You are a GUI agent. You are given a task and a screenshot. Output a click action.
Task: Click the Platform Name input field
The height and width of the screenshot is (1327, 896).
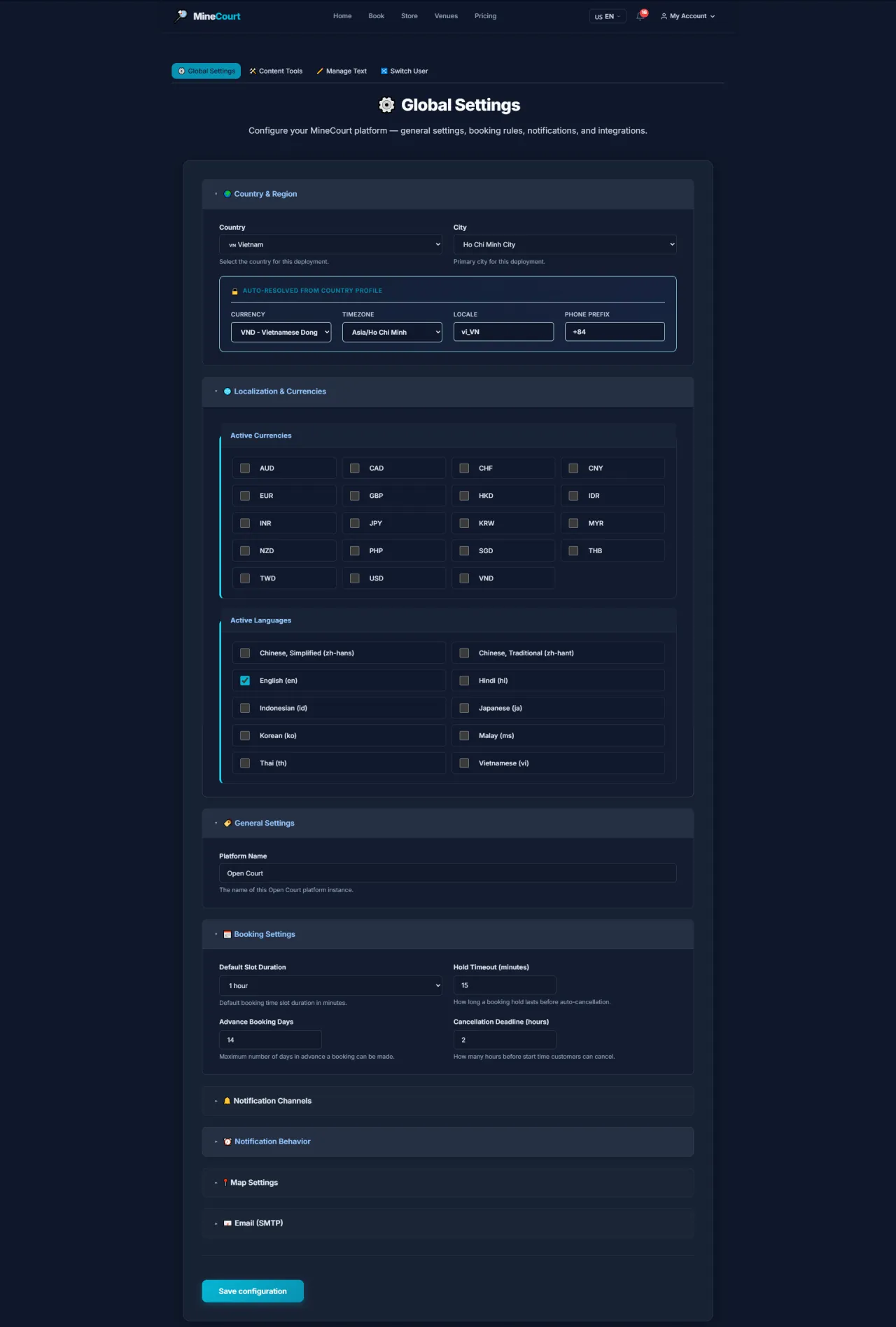pos(448,873)
